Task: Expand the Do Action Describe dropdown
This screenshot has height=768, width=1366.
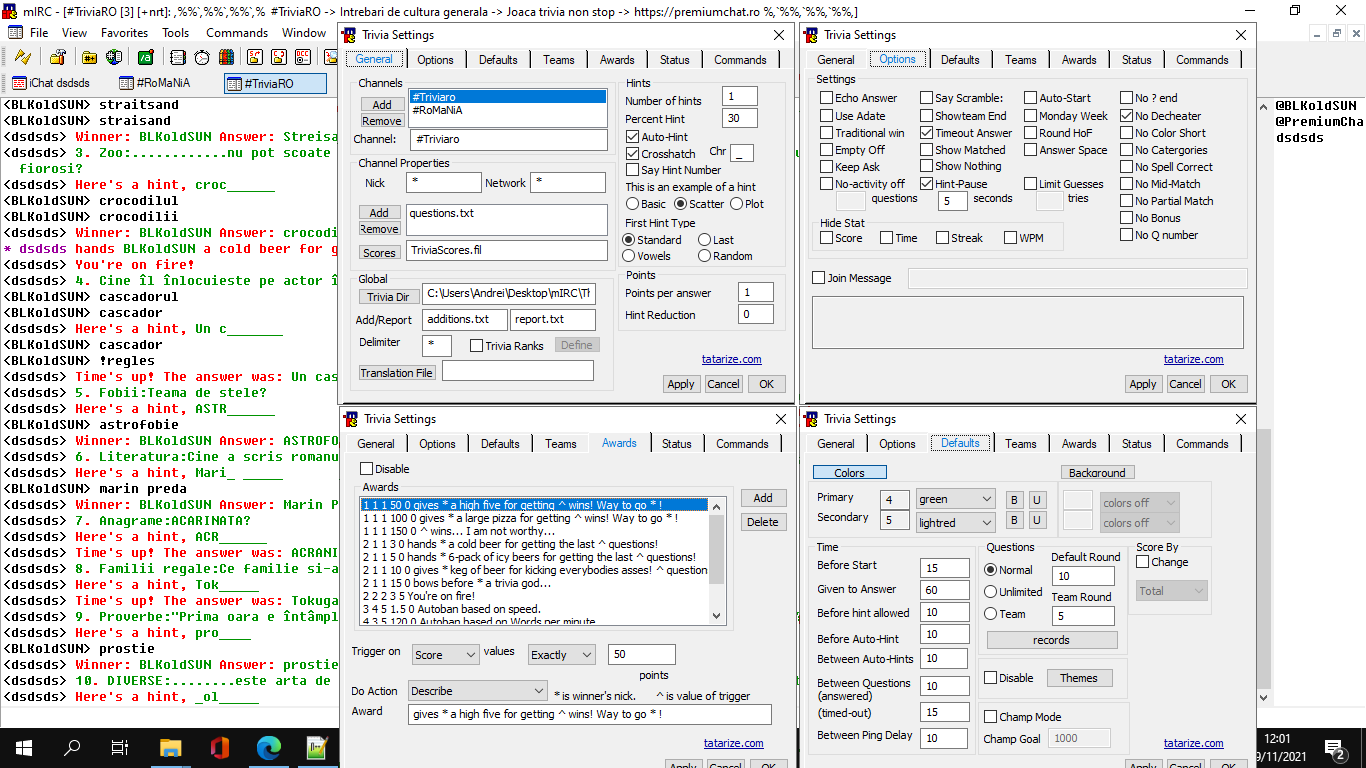Action: [477, 691]
